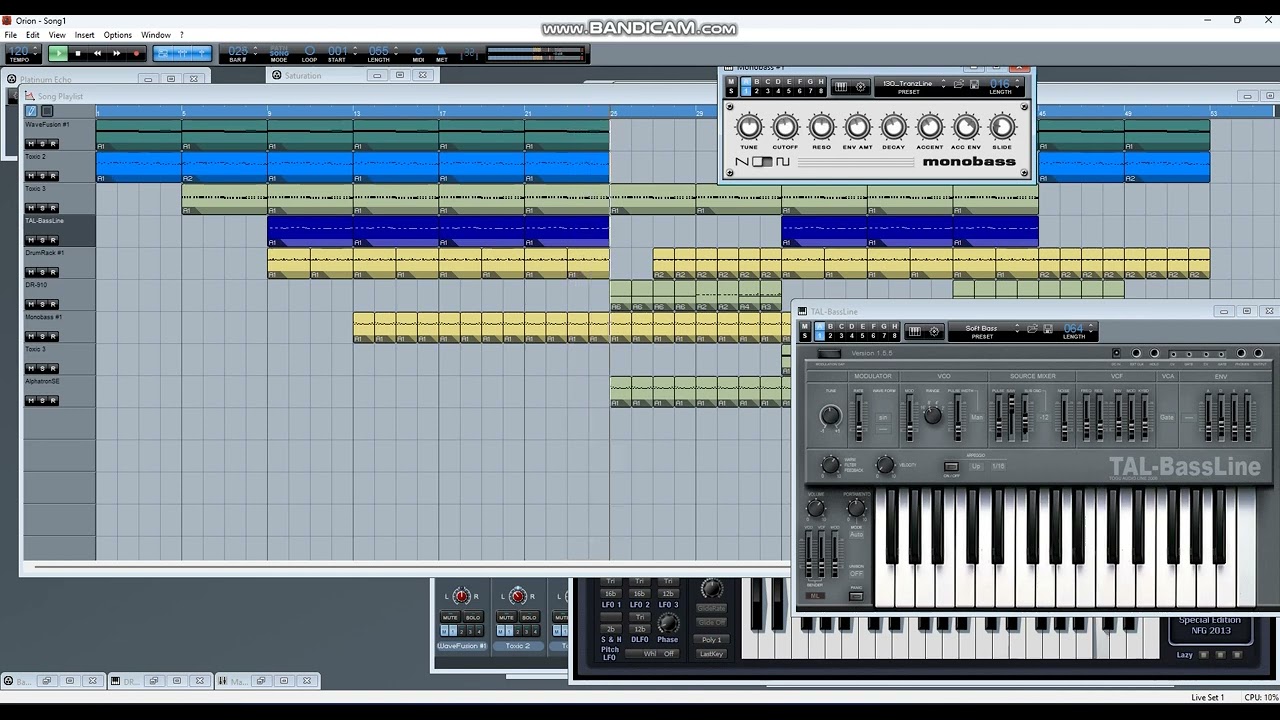Jump to bar 13 on the playlist ruler
1280x720 pixels.
coord(356,113)
